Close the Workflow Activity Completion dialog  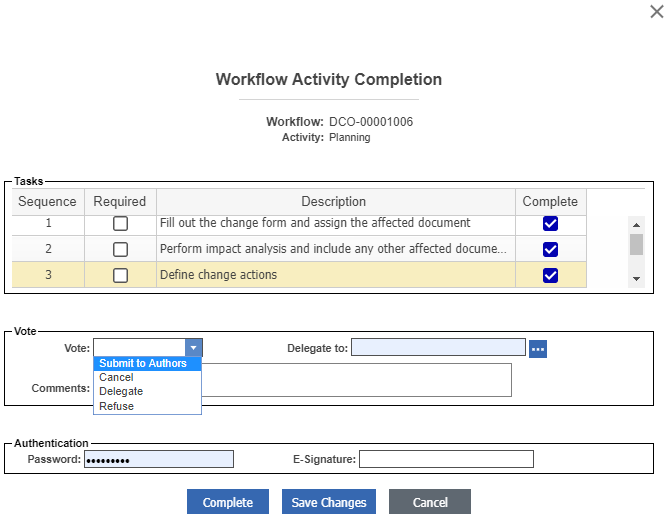pyautogui.click(x=656, y=12)
